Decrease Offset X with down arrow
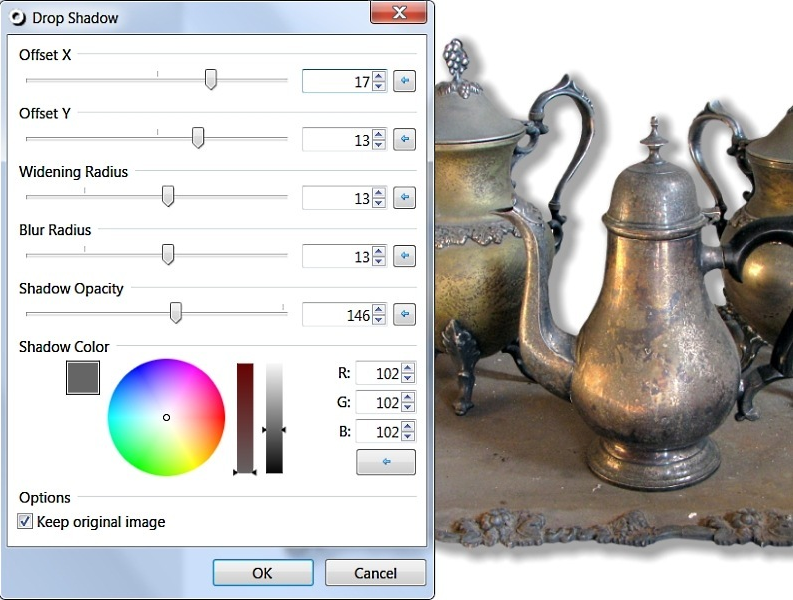 (379, 86)
